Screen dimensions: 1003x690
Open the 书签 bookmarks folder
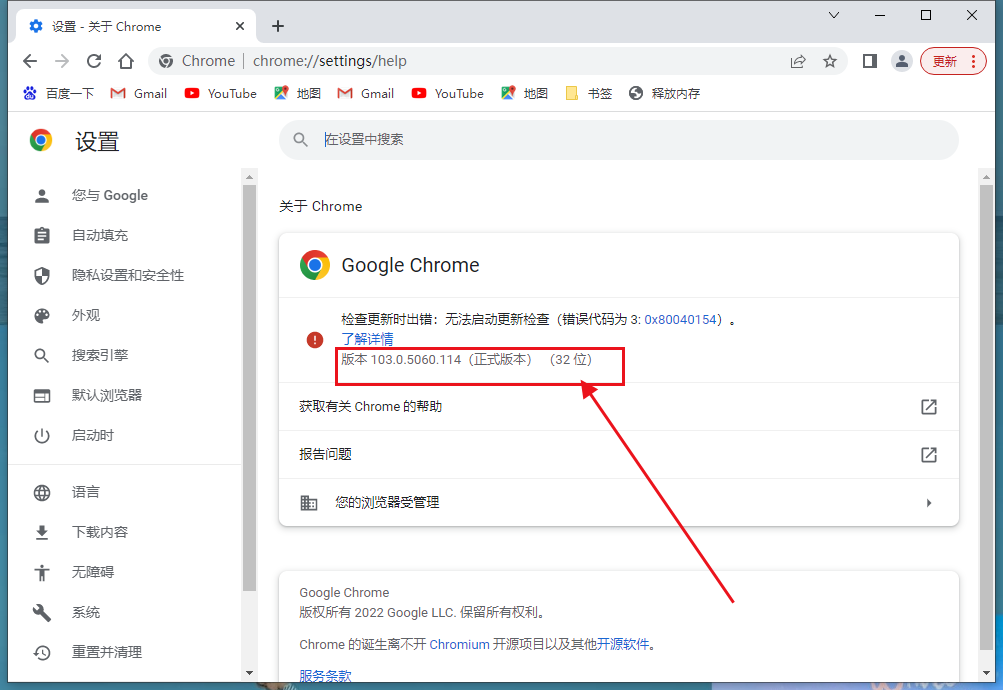click(x=589, y=93)
